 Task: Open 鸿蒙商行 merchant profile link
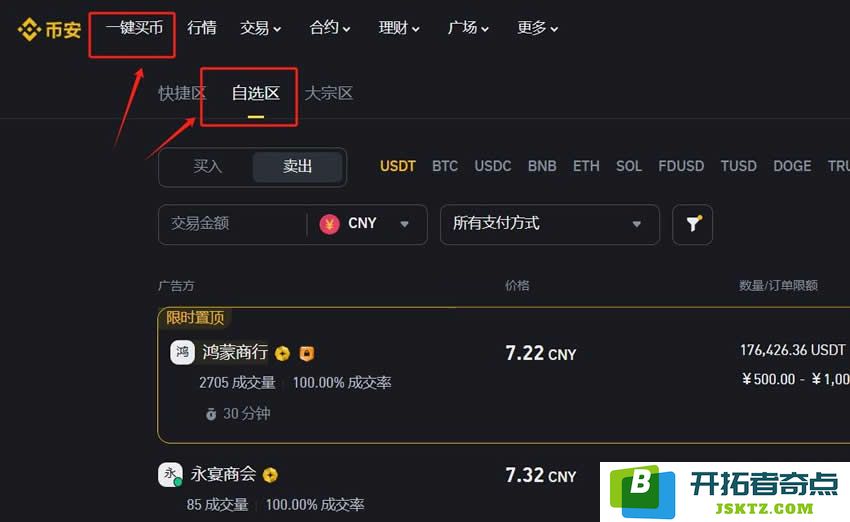coord(235,353)
